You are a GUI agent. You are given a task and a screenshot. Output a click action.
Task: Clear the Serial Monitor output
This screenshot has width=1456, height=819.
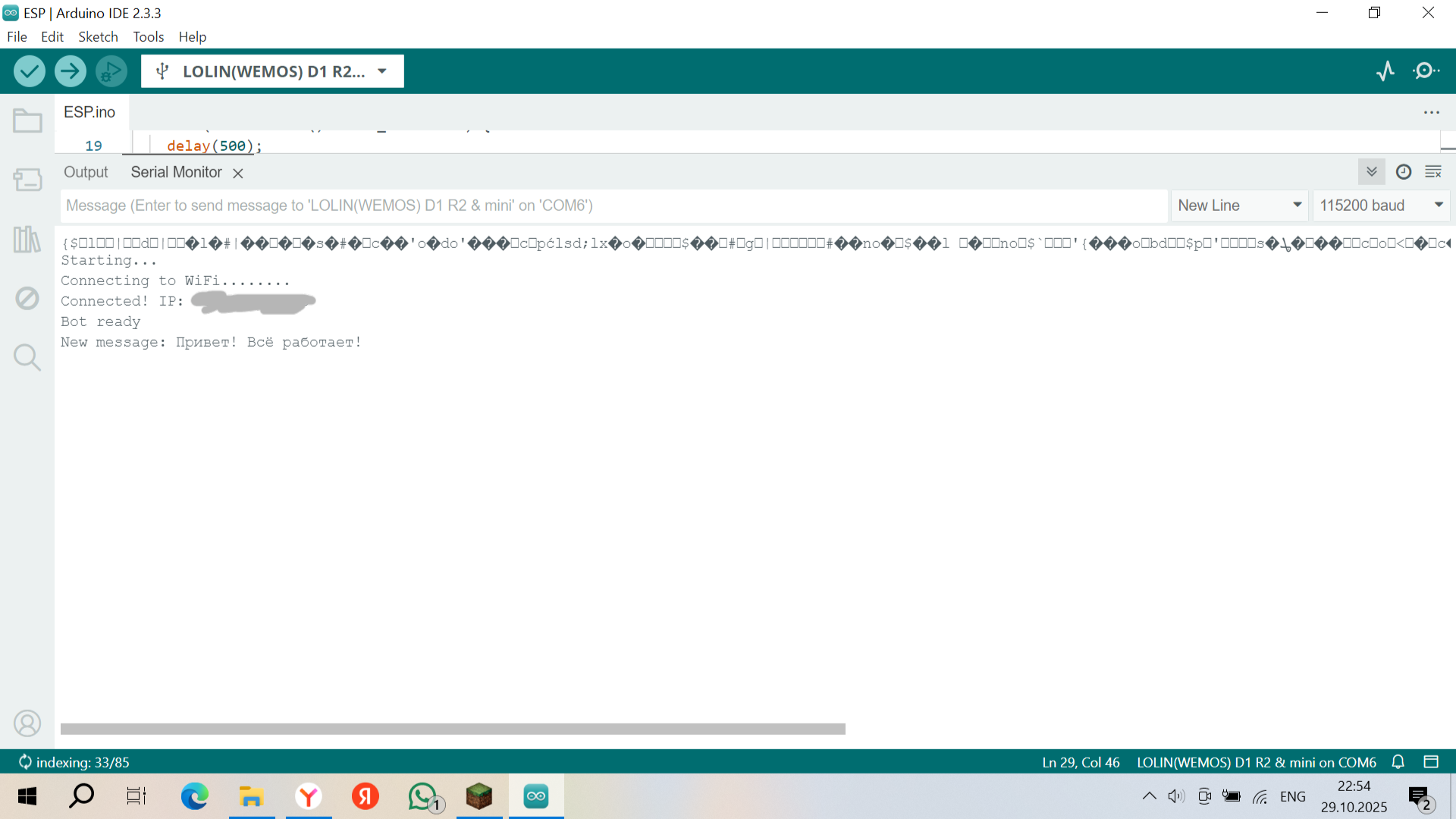1432,172
